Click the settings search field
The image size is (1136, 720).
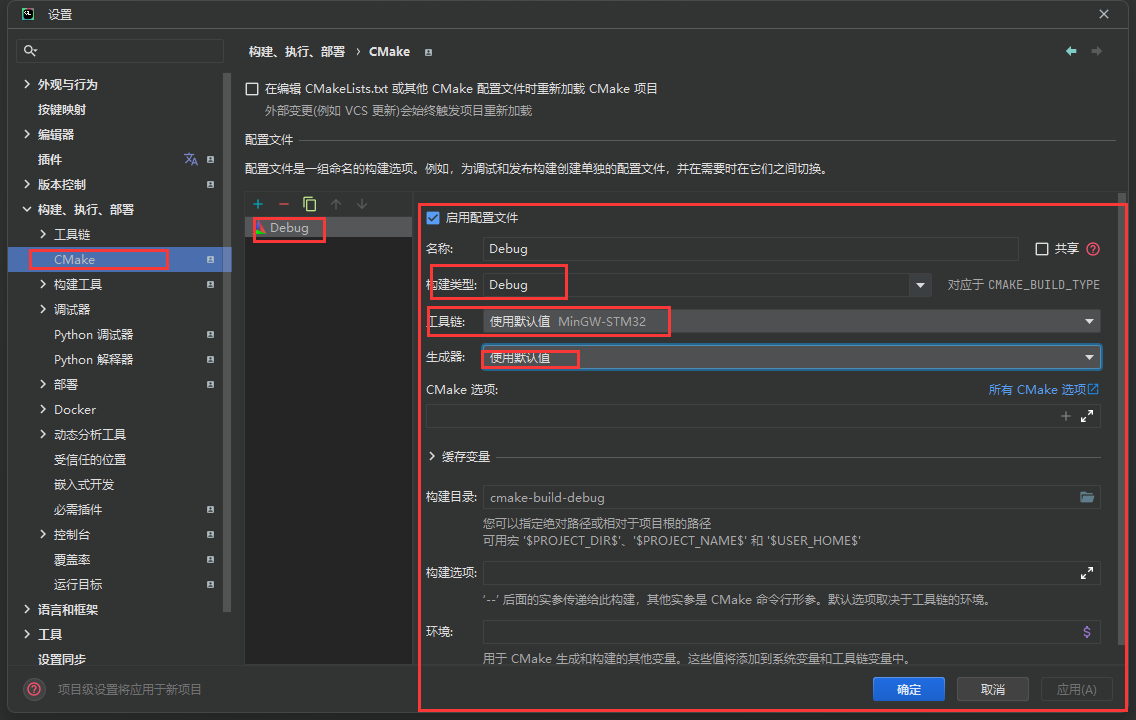[x=119, y=49]
